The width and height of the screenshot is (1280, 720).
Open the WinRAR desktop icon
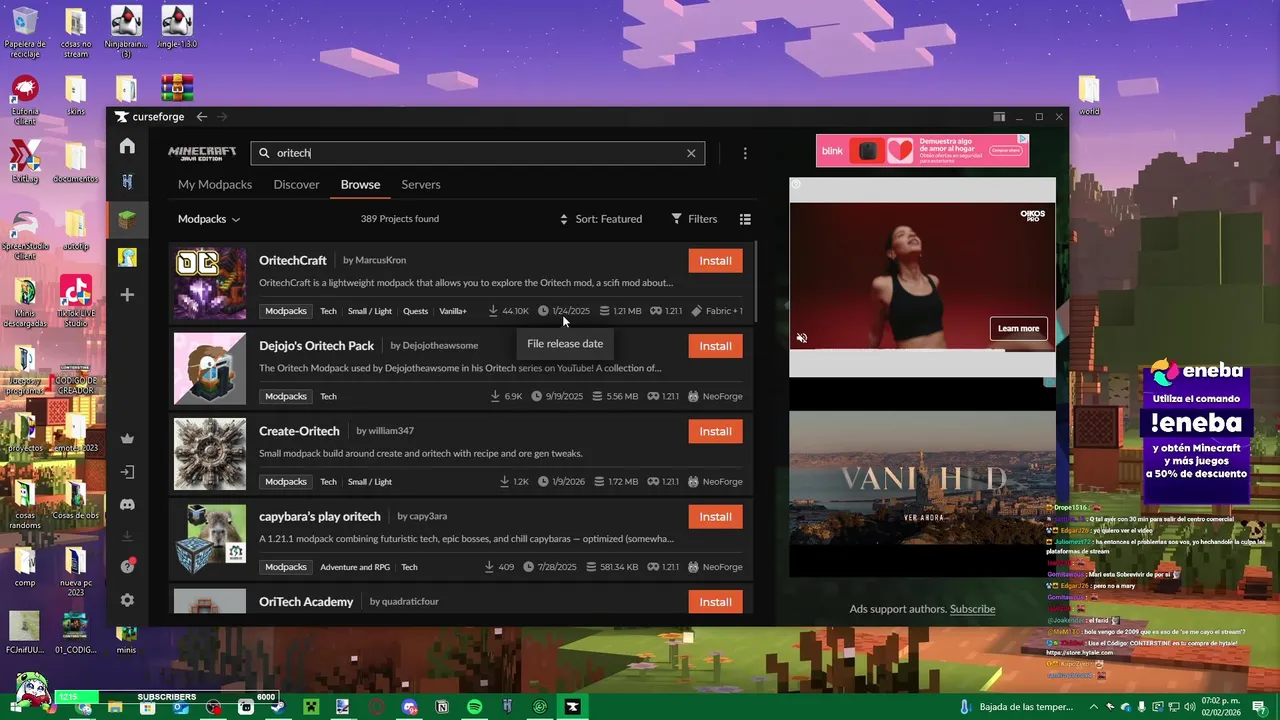pyautogui.click(x=177, y=90)
